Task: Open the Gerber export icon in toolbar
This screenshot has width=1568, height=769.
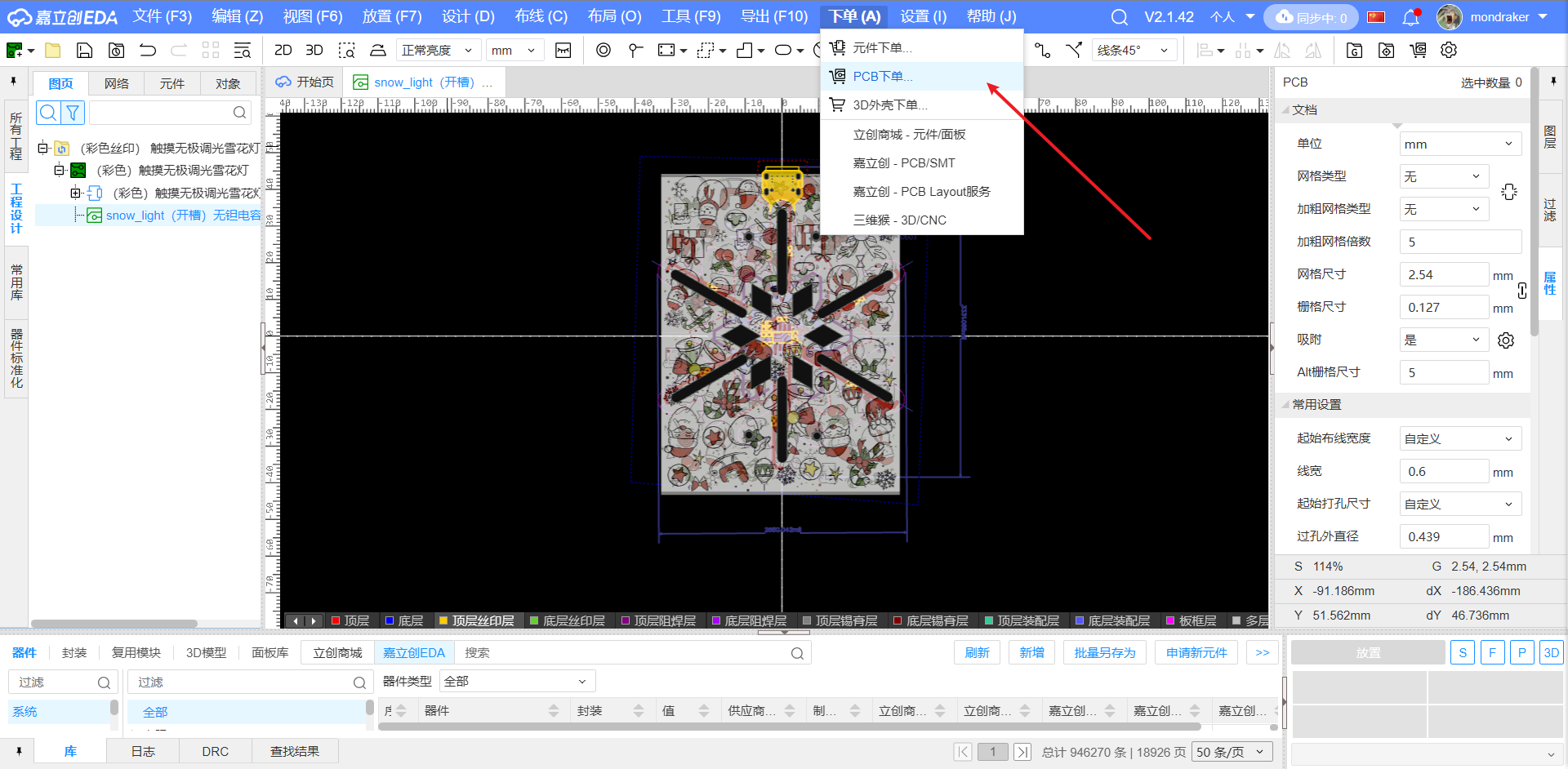Action: tap(1354, 51)
